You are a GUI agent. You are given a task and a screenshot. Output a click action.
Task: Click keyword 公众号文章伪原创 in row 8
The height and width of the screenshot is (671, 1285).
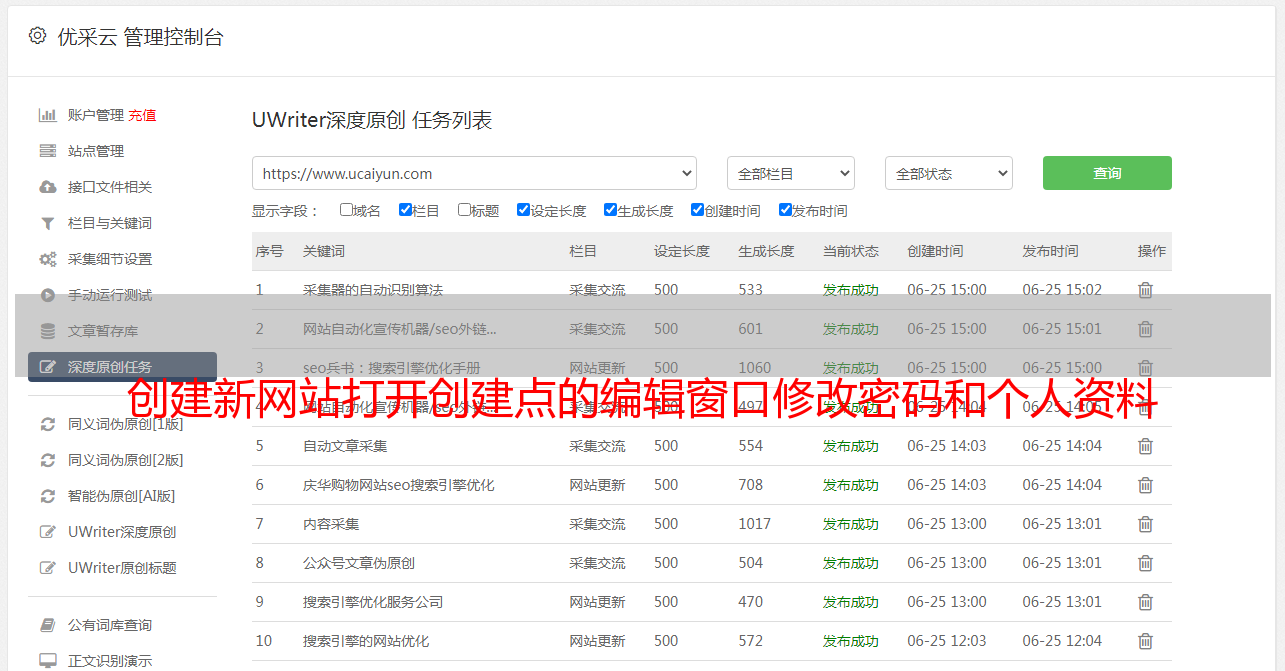[359, 563]
